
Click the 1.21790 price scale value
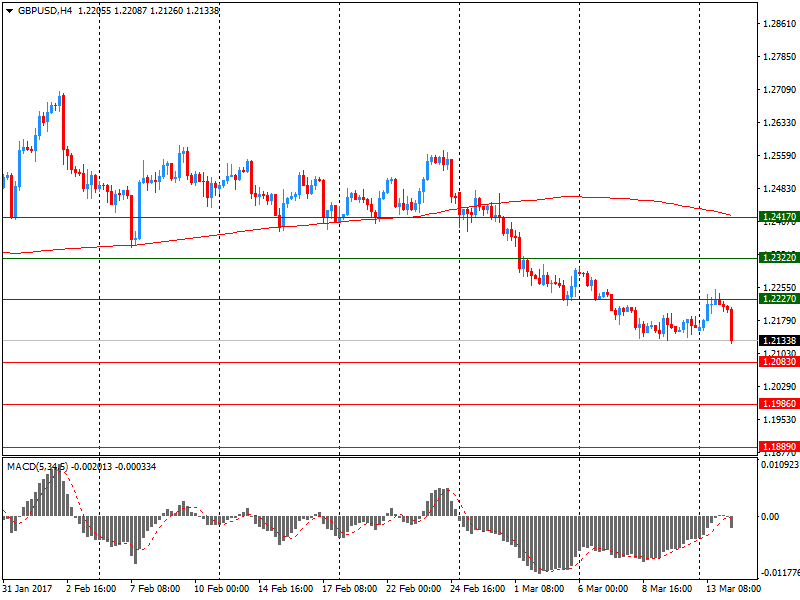click(x=779, y=320)
